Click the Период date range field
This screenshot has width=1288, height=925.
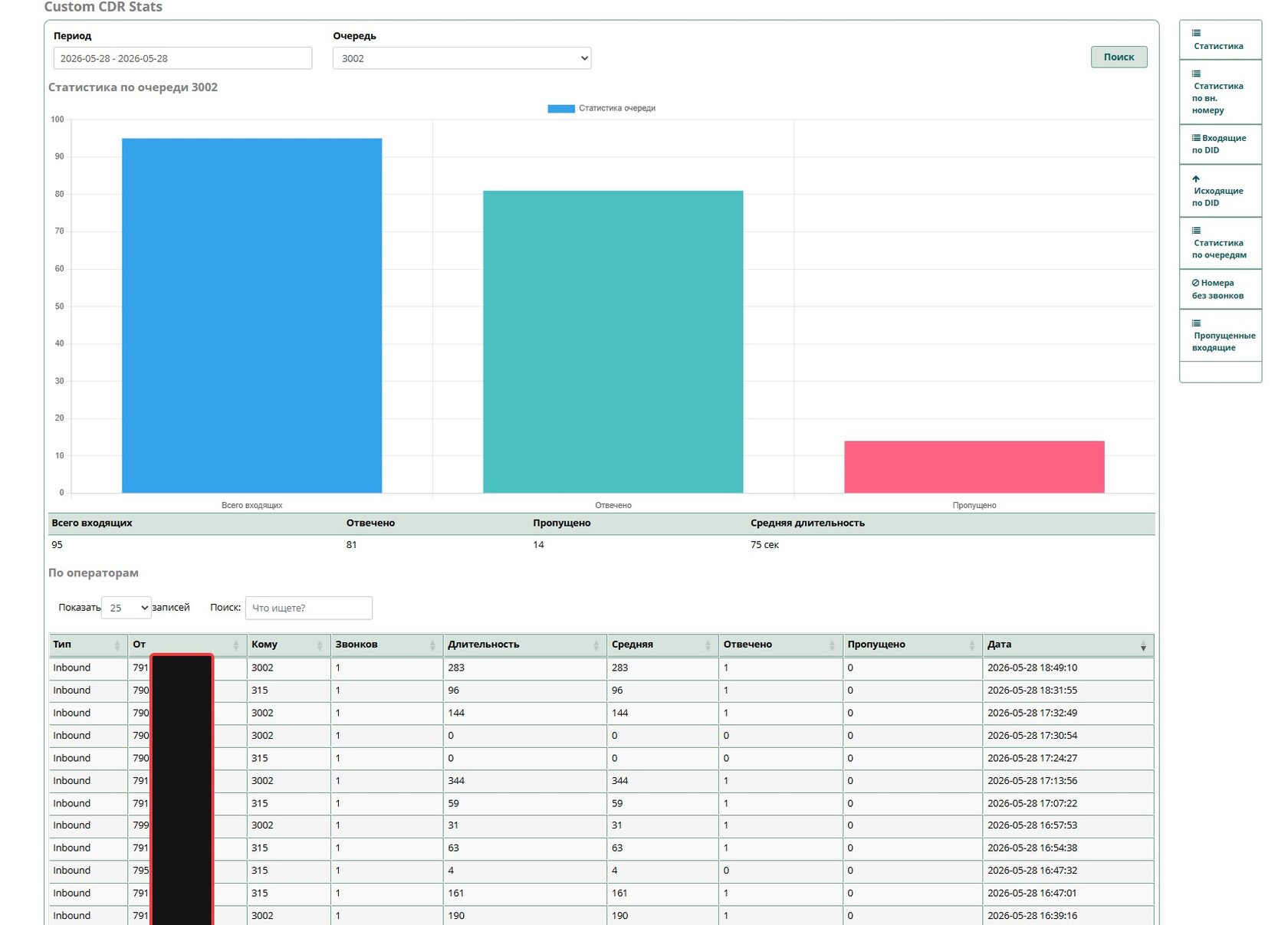(182, 58)
